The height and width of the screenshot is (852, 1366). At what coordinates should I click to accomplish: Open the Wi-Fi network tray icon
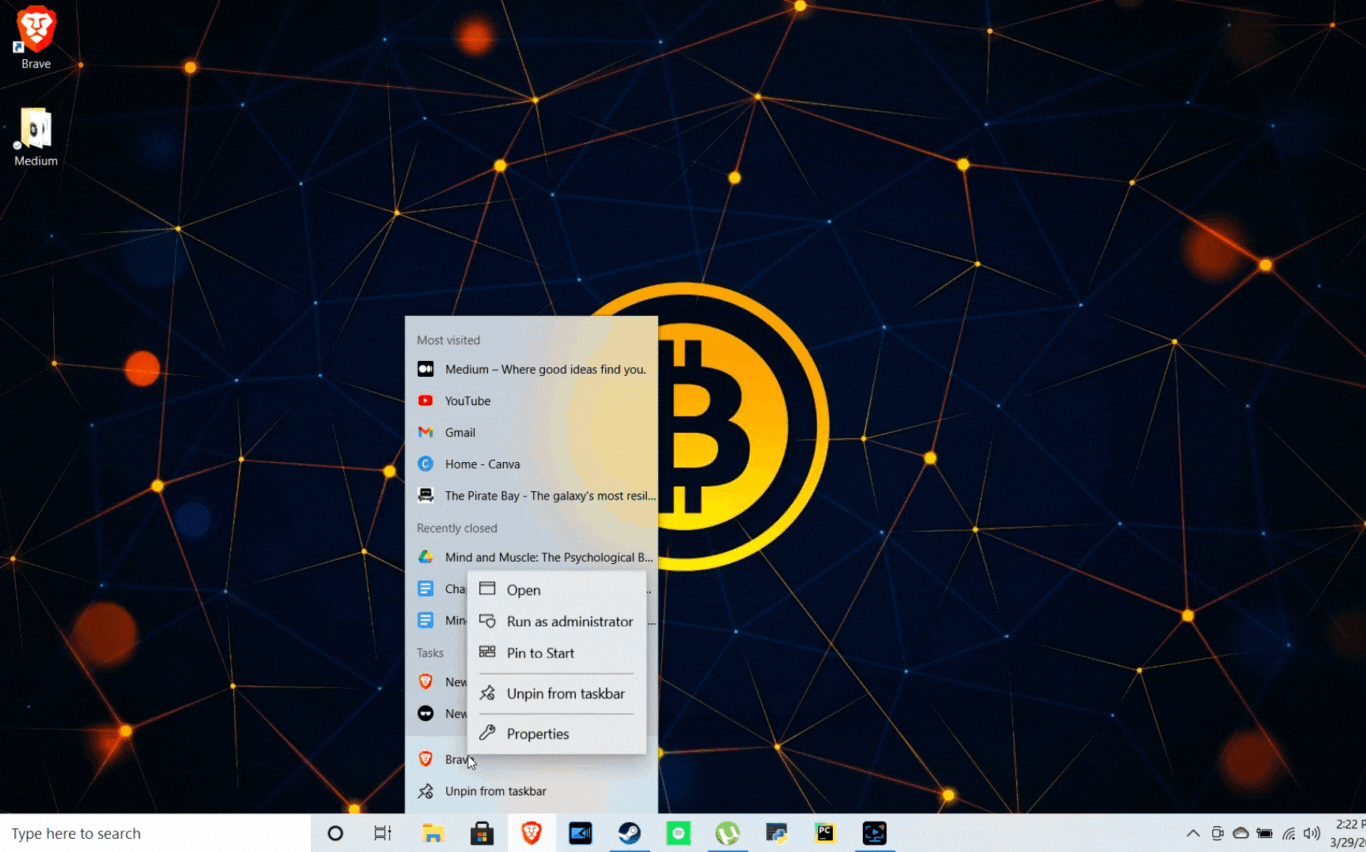pos(1289,833)
